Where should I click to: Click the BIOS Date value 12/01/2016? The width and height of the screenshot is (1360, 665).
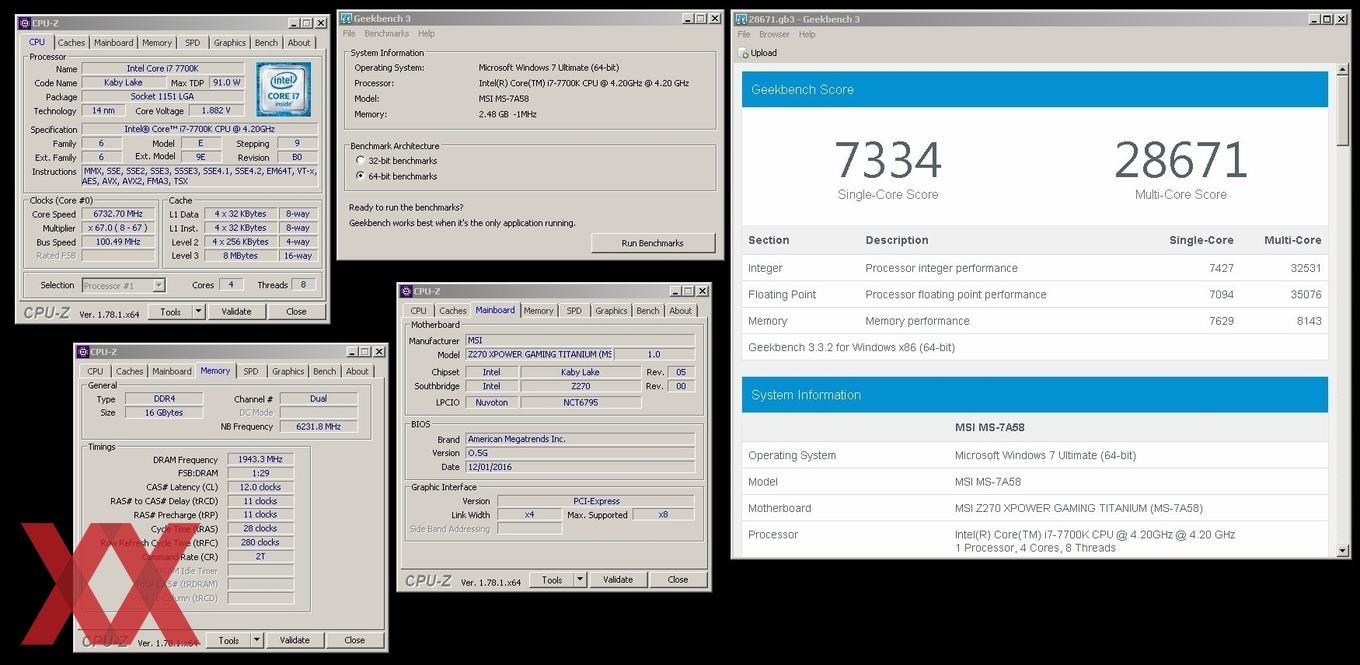point(580,467)
